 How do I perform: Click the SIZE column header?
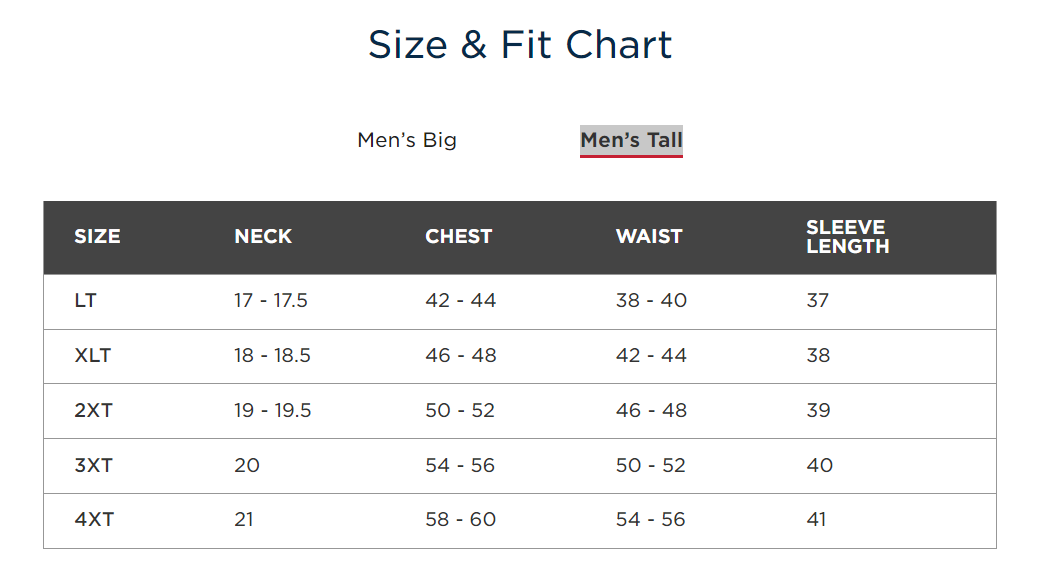coord(97,236)
